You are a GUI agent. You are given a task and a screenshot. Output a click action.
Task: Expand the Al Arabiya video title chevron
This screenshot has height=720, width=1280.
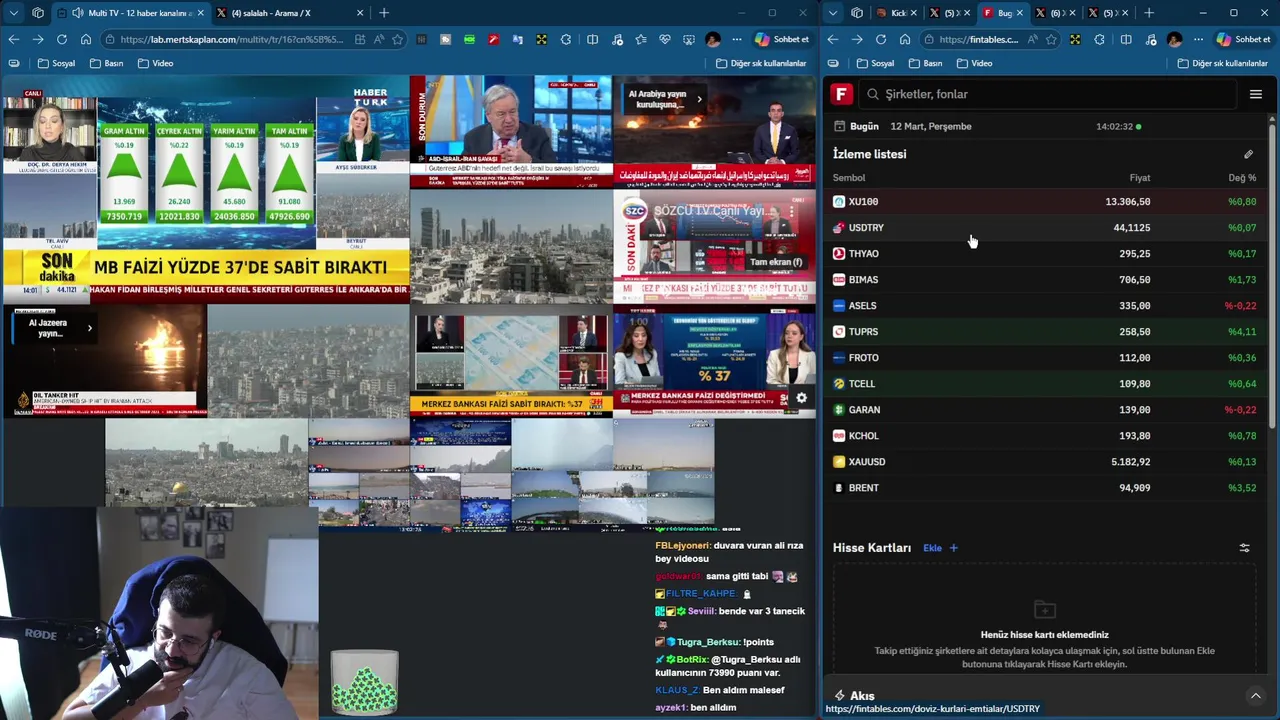coord(699,99)
